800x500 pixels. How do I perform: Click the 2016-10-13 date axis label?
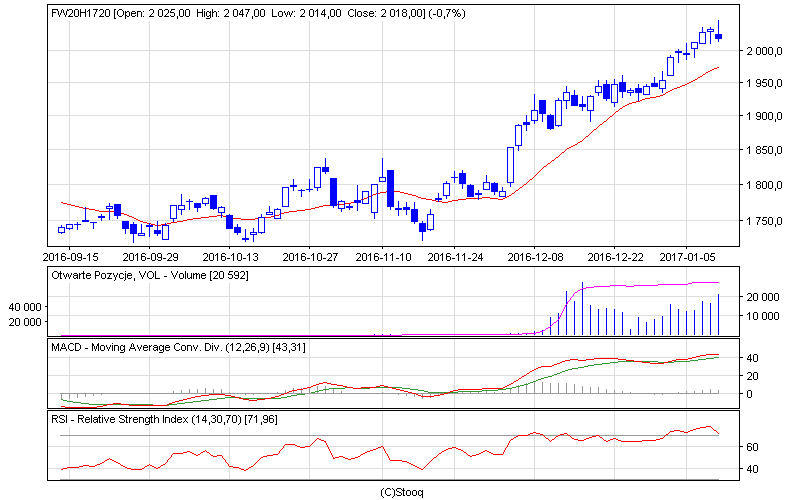[x=231, y=257]
